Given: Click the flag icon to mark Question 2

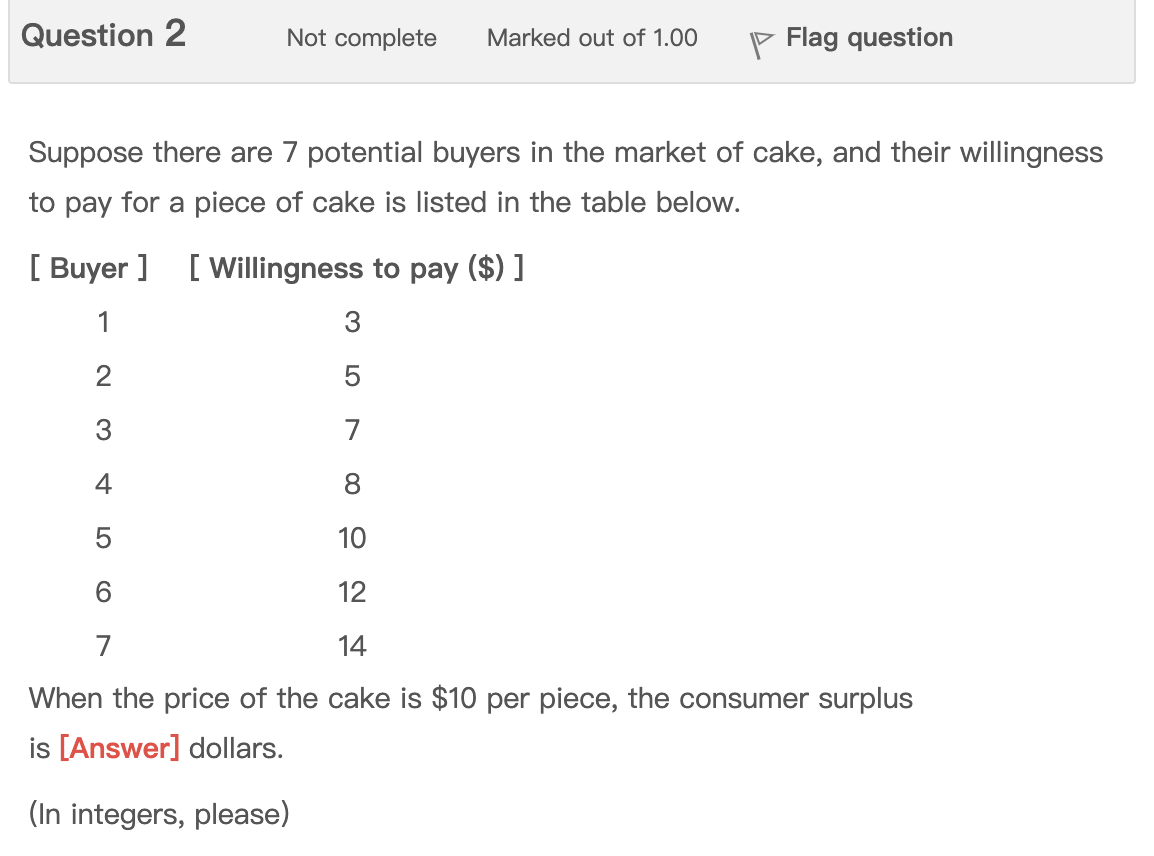Looking at the screenshot, I should [x=761, y=42].
